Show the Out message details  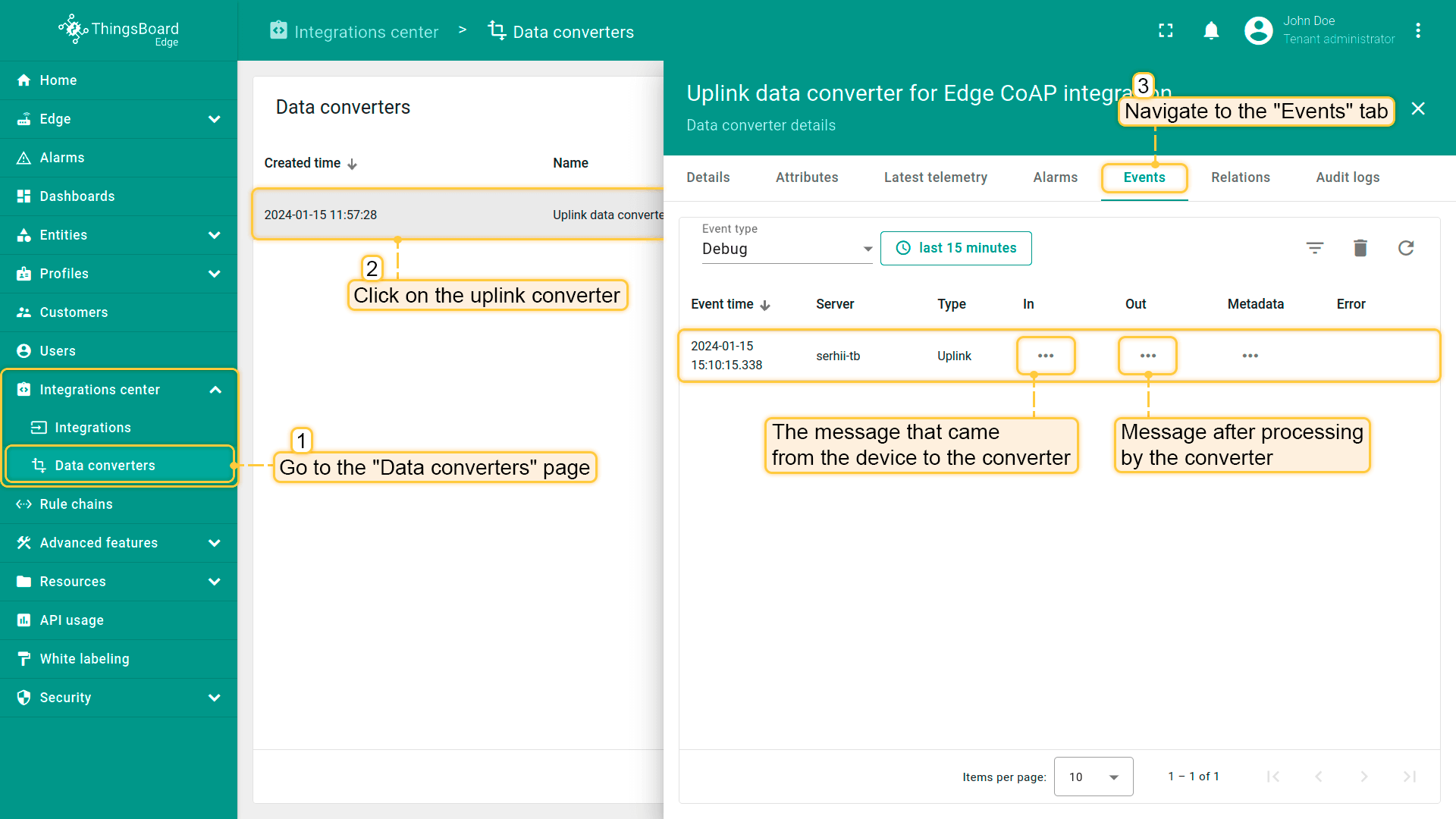[1148, 356]
